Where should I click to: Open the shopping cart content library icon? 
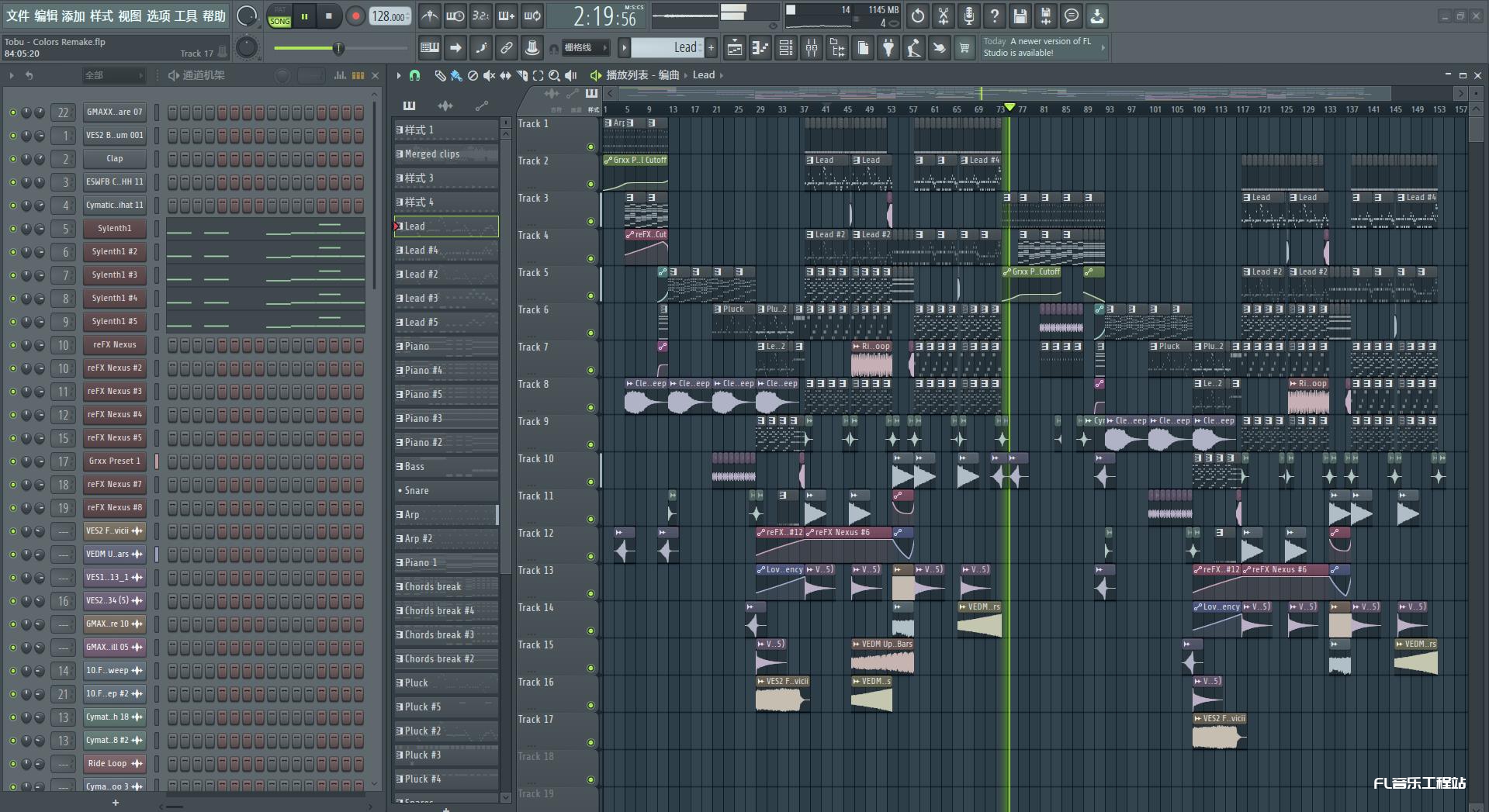coord(964,48)
